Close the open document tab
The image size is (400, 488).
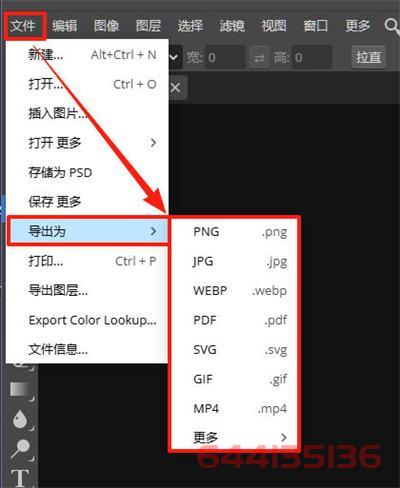pos(175,88)
